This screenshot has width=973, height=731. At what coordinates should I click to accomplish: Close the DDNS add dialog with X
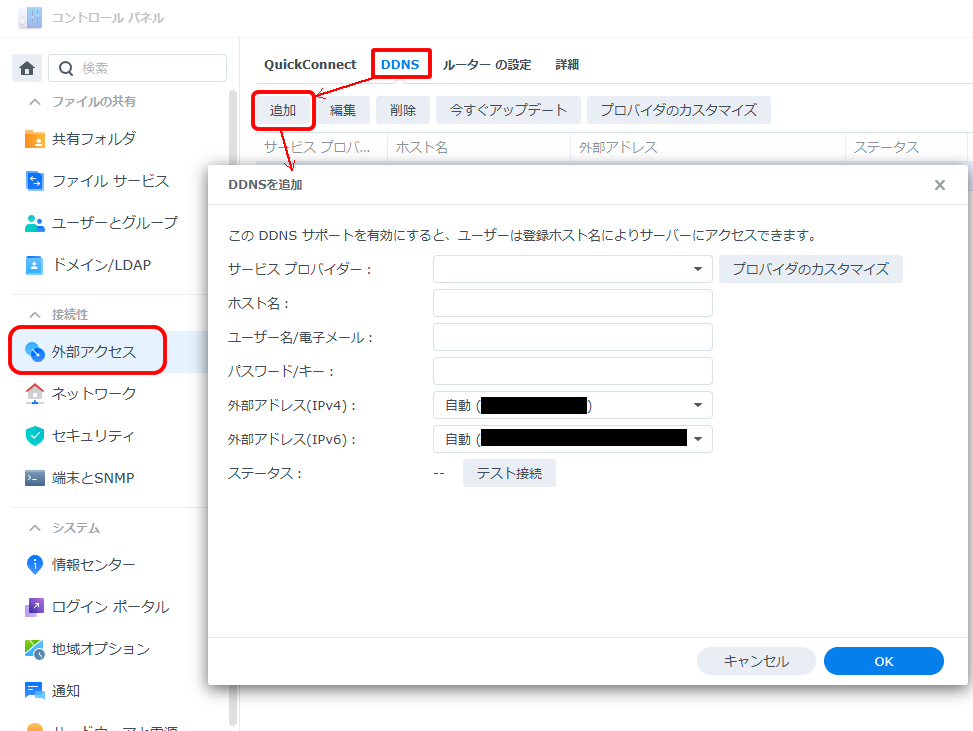click(939, 185)
